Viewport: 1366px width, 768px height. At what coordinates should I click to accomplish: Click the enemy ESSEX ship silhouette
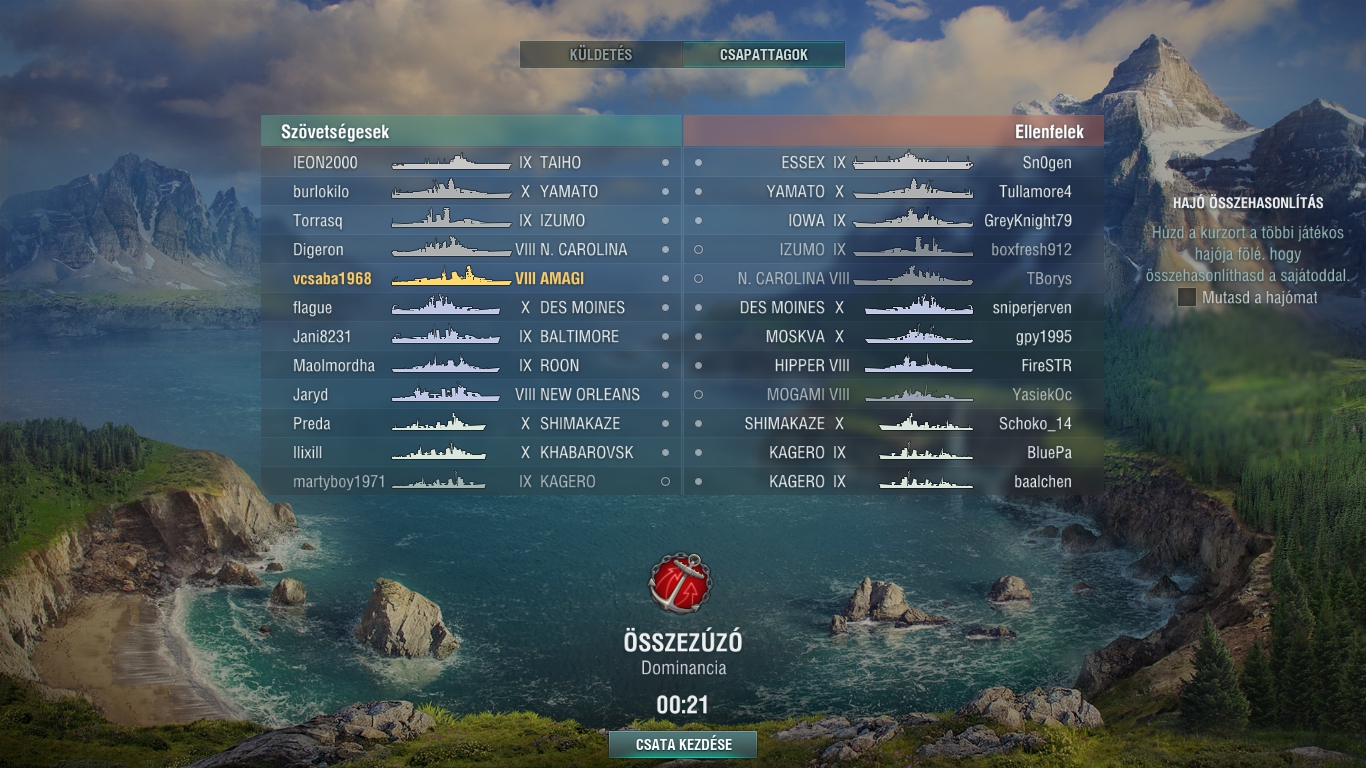[913, 162]
